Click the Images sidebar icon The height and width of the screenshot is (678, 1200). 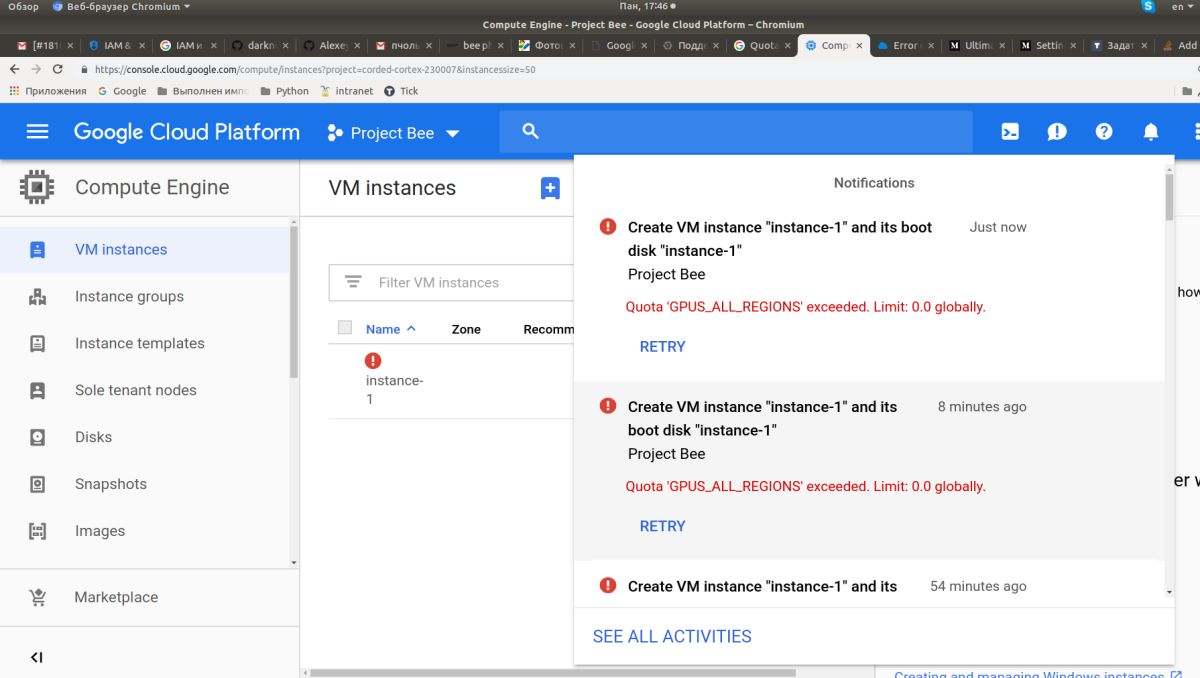38,532
